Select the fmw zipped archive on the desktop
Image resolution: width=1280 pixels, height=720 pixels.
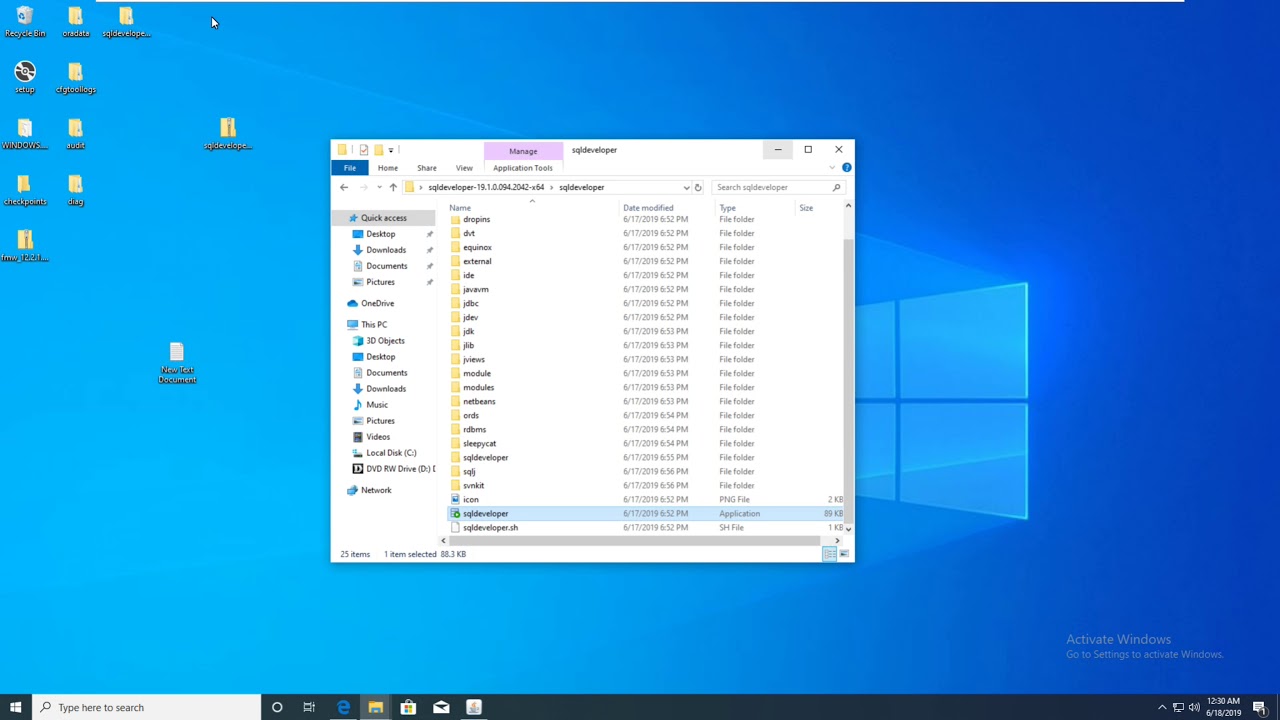25,246
